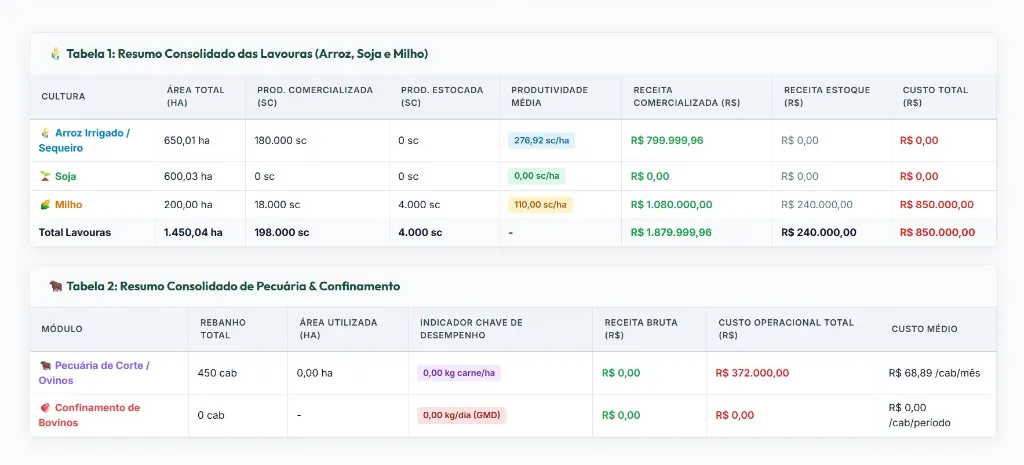This screenshot has height=465, width=1024.
Task: Click the corn cob icon next to Milho
Action: coord(45,204)
